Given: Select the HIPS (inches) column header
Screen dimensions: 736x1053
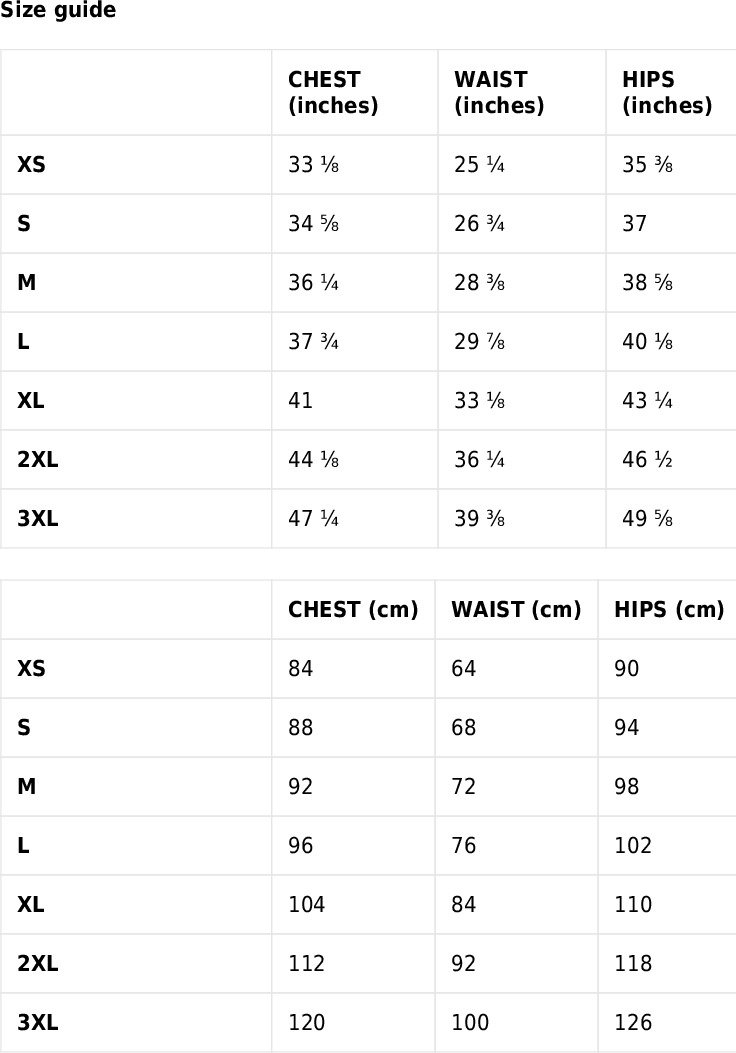Looking at the screenshot, I should 667,92.
